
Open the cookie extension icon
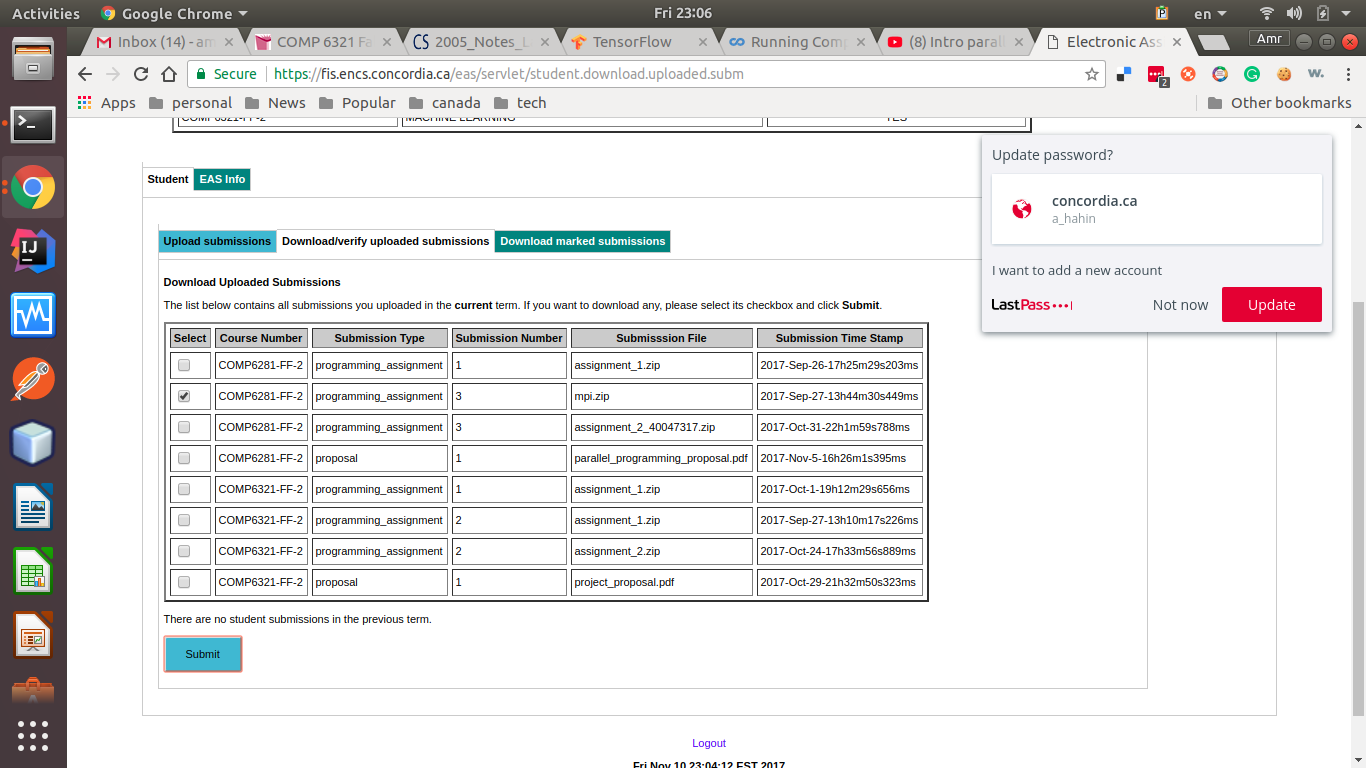tap(1284, 74)
